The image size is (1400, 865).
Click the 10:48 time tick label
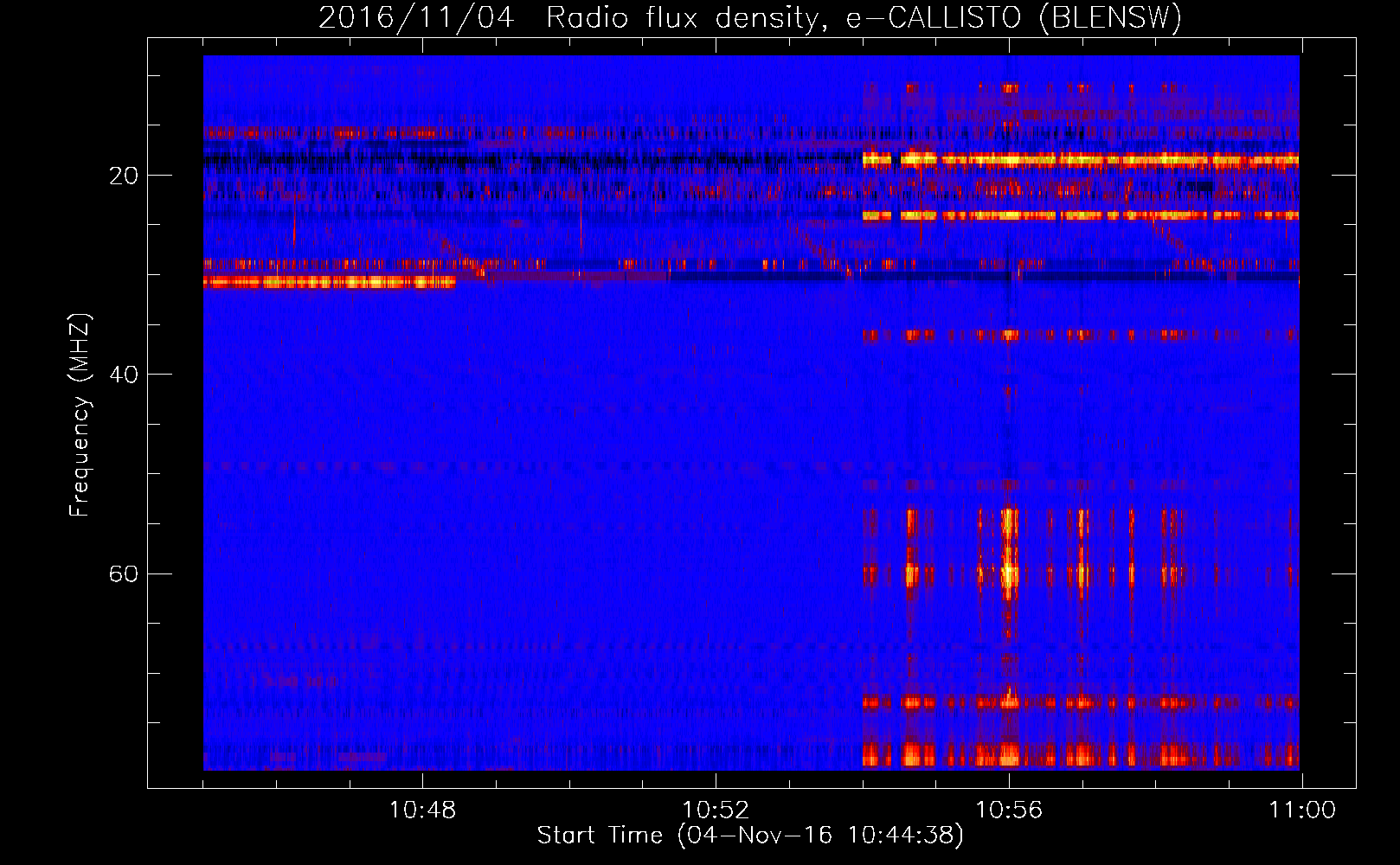tap(422, 811)
